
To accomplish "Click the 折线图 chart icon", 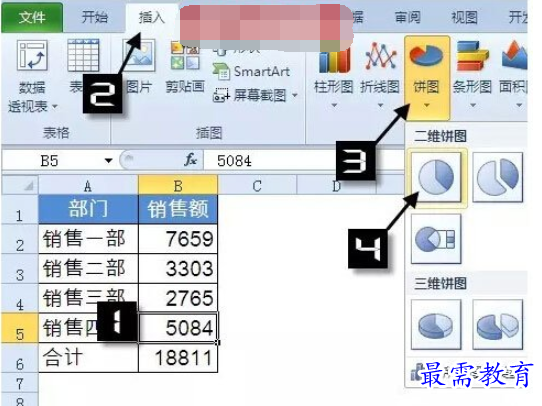I will [x=380, y=57].
